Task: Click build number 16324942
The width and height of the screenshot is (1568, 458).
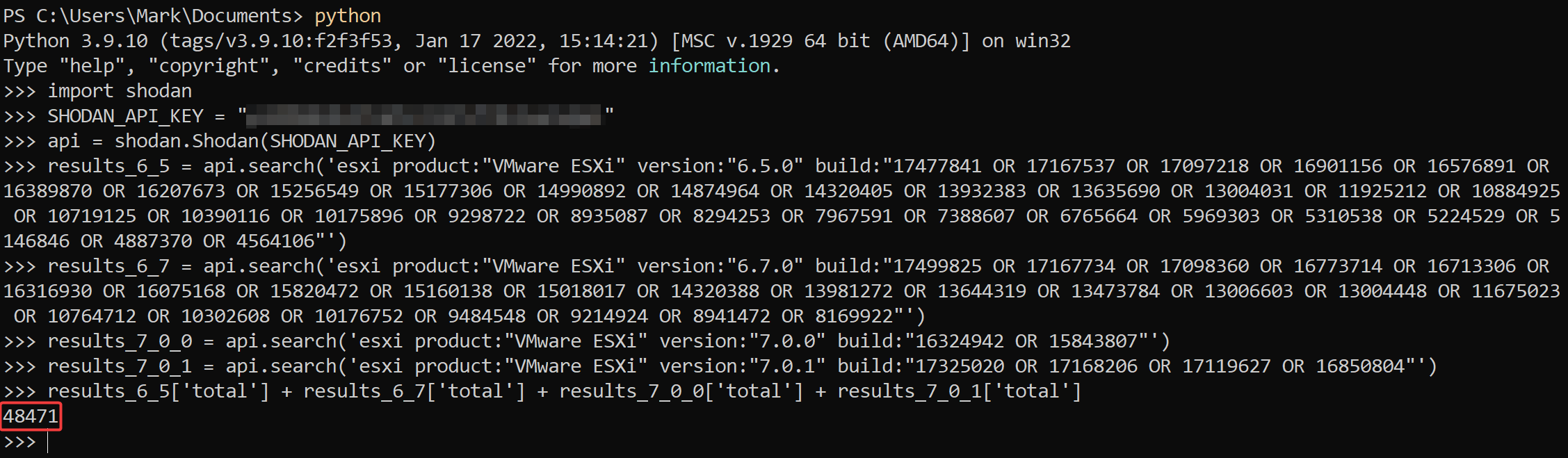Action: 959,341
